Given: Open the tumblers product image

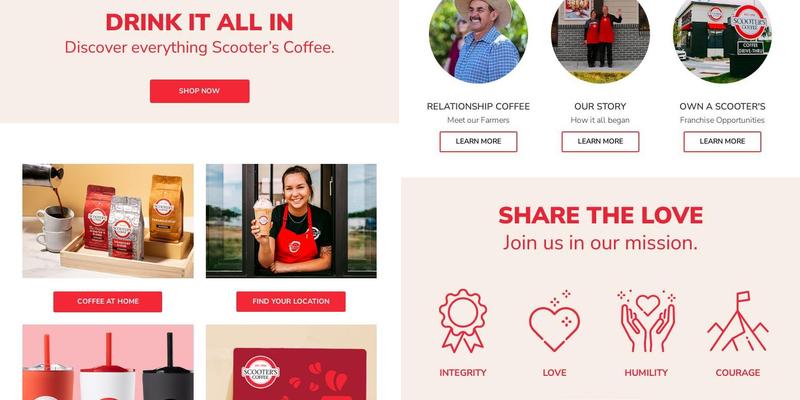Looking at the screenshot, I should pyautogui.click(x=108, y=362).
